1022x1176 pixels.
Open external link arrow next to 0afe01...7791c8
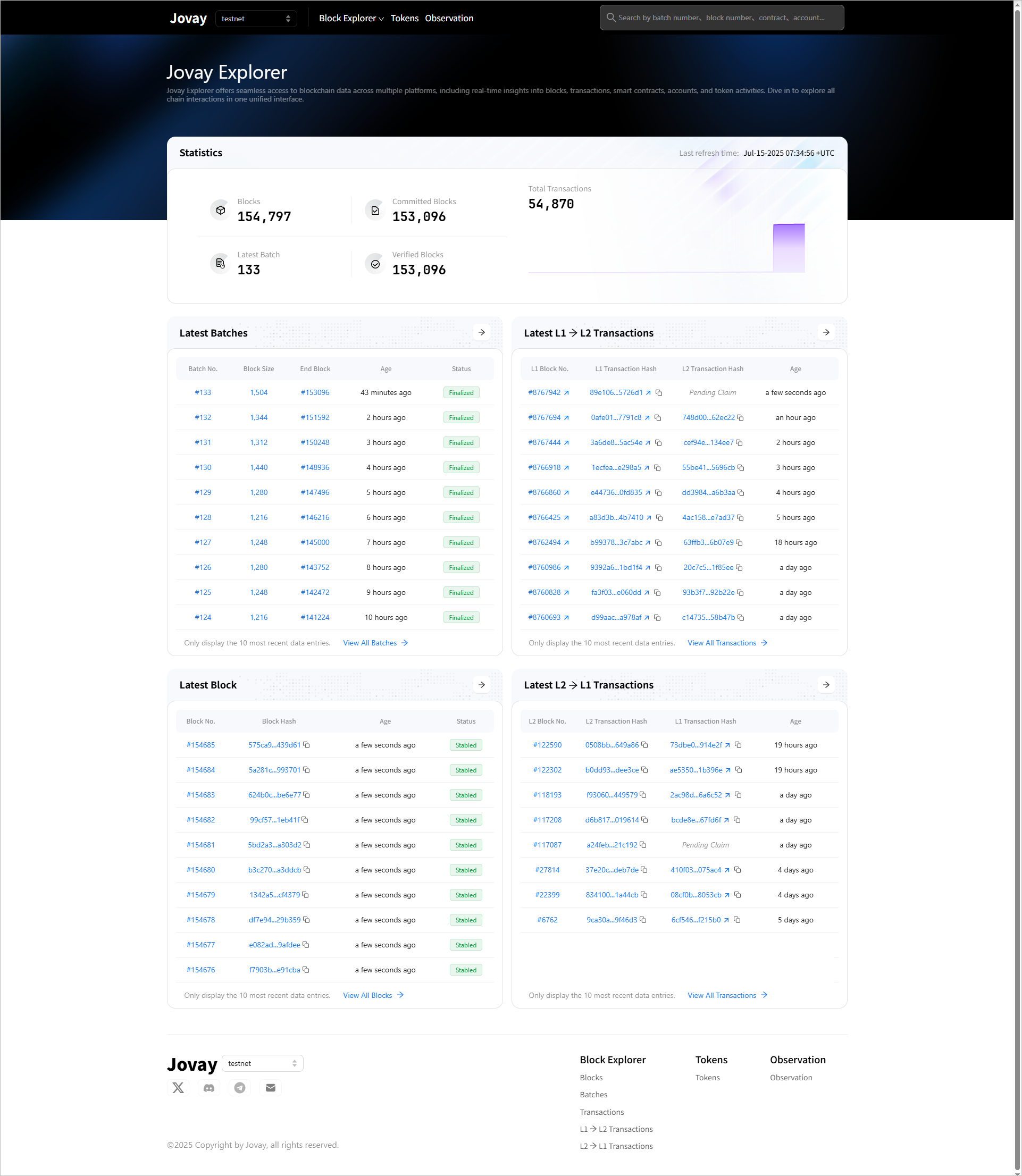pyautogui.click(x=647, y=418)
